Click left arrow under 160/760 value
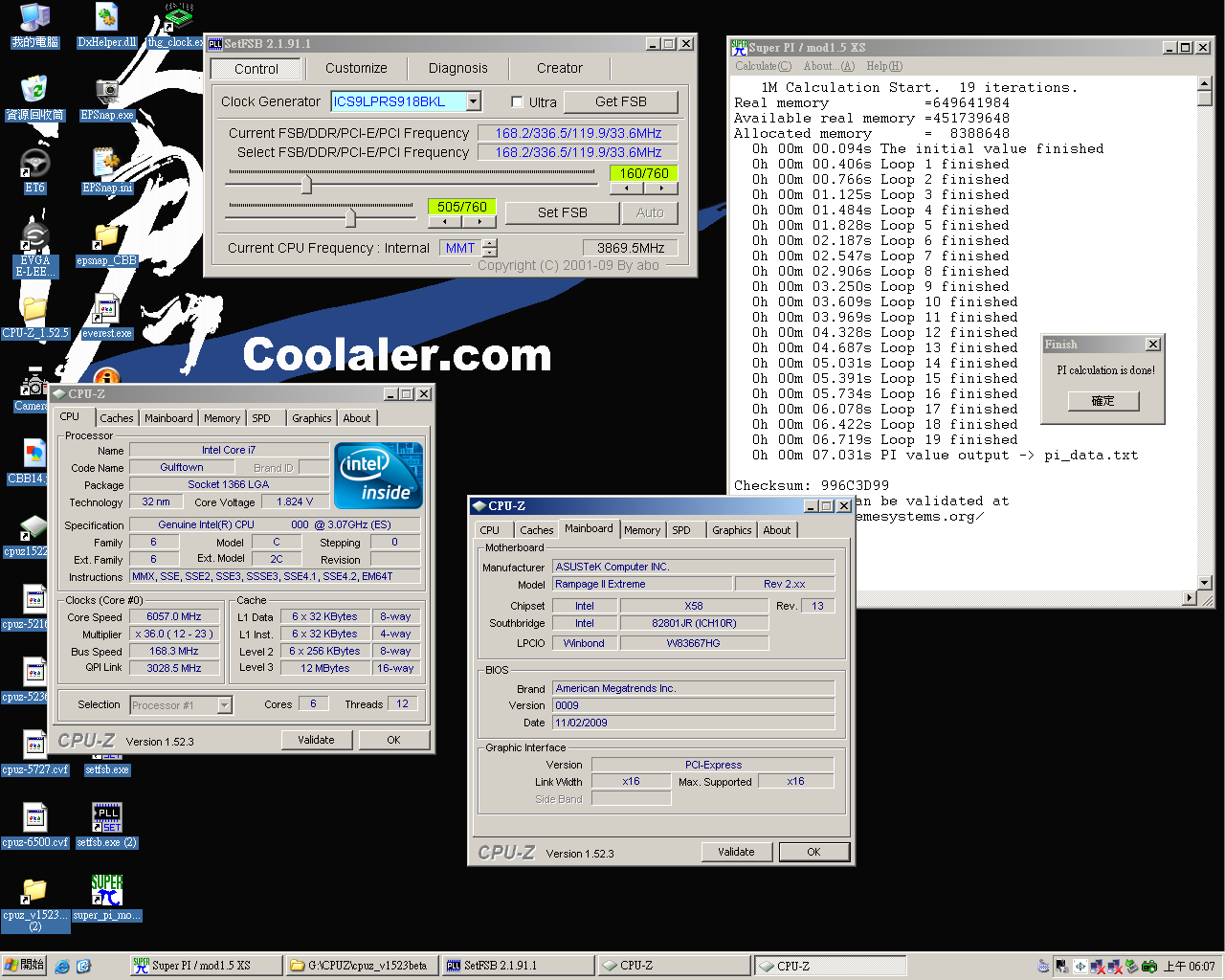Screen dimensions: 1225x980 tap(627, 189)
